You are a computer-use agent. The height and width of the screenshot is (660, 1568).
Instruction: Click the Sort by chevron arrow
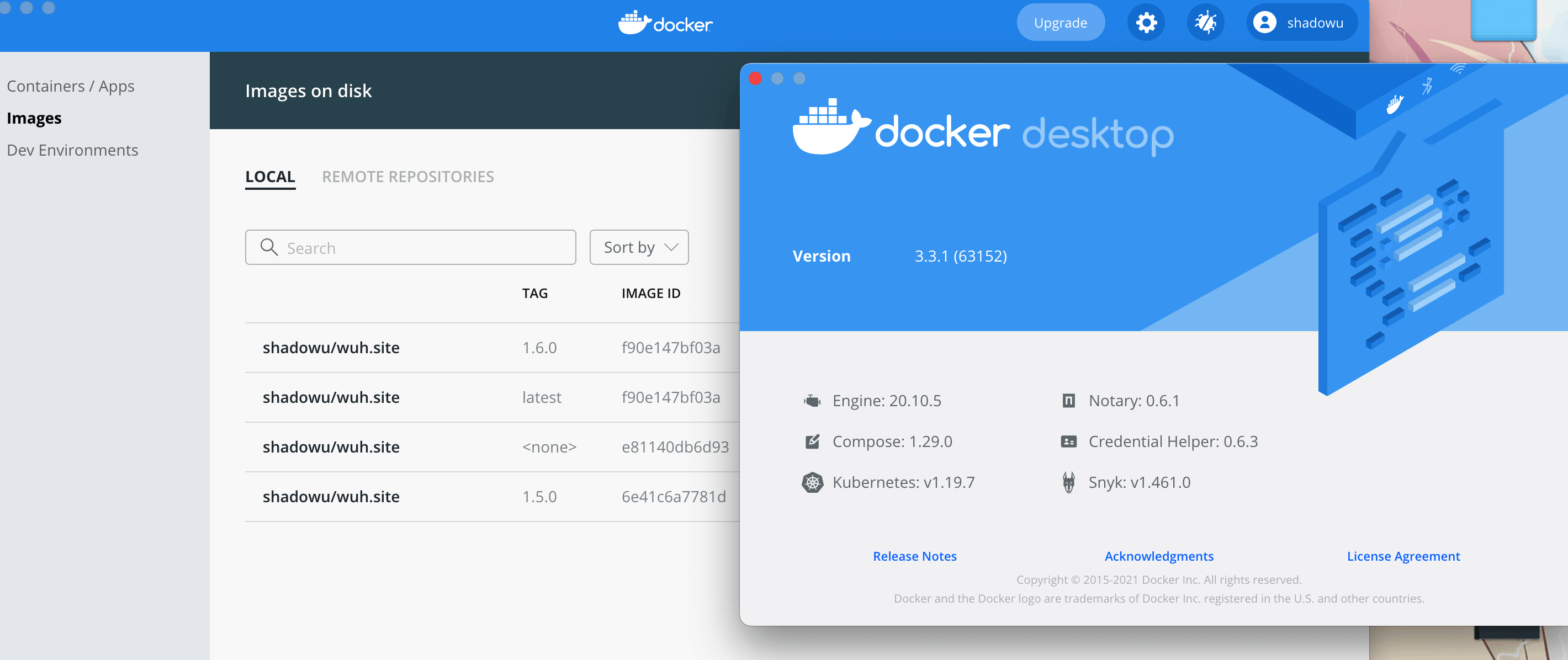pos(671,247)
